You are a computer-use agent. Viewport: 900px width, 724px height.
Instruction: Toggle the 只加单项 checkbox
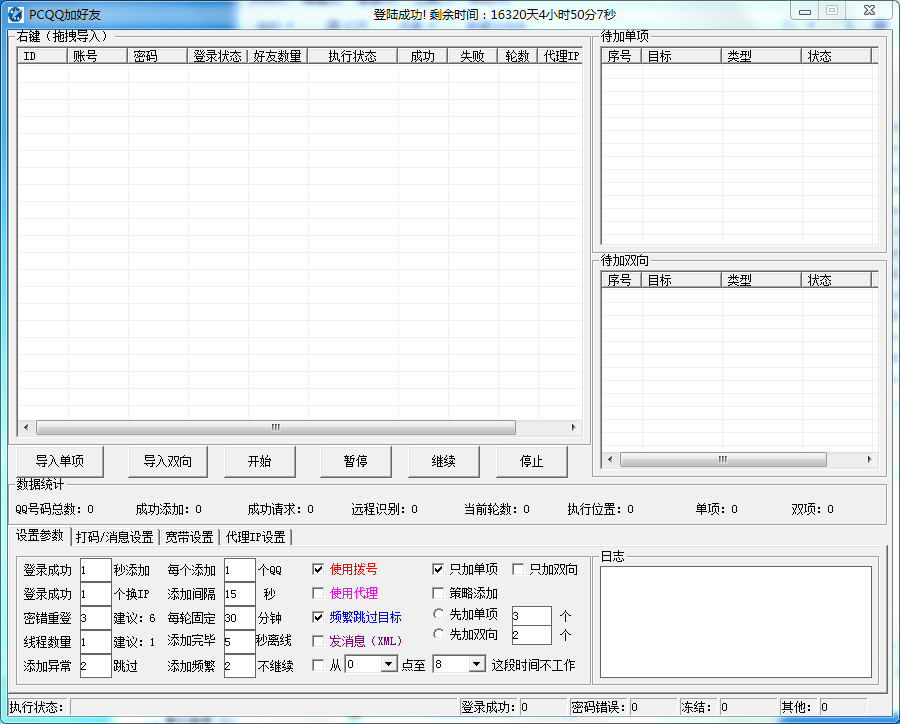point(438,569)
